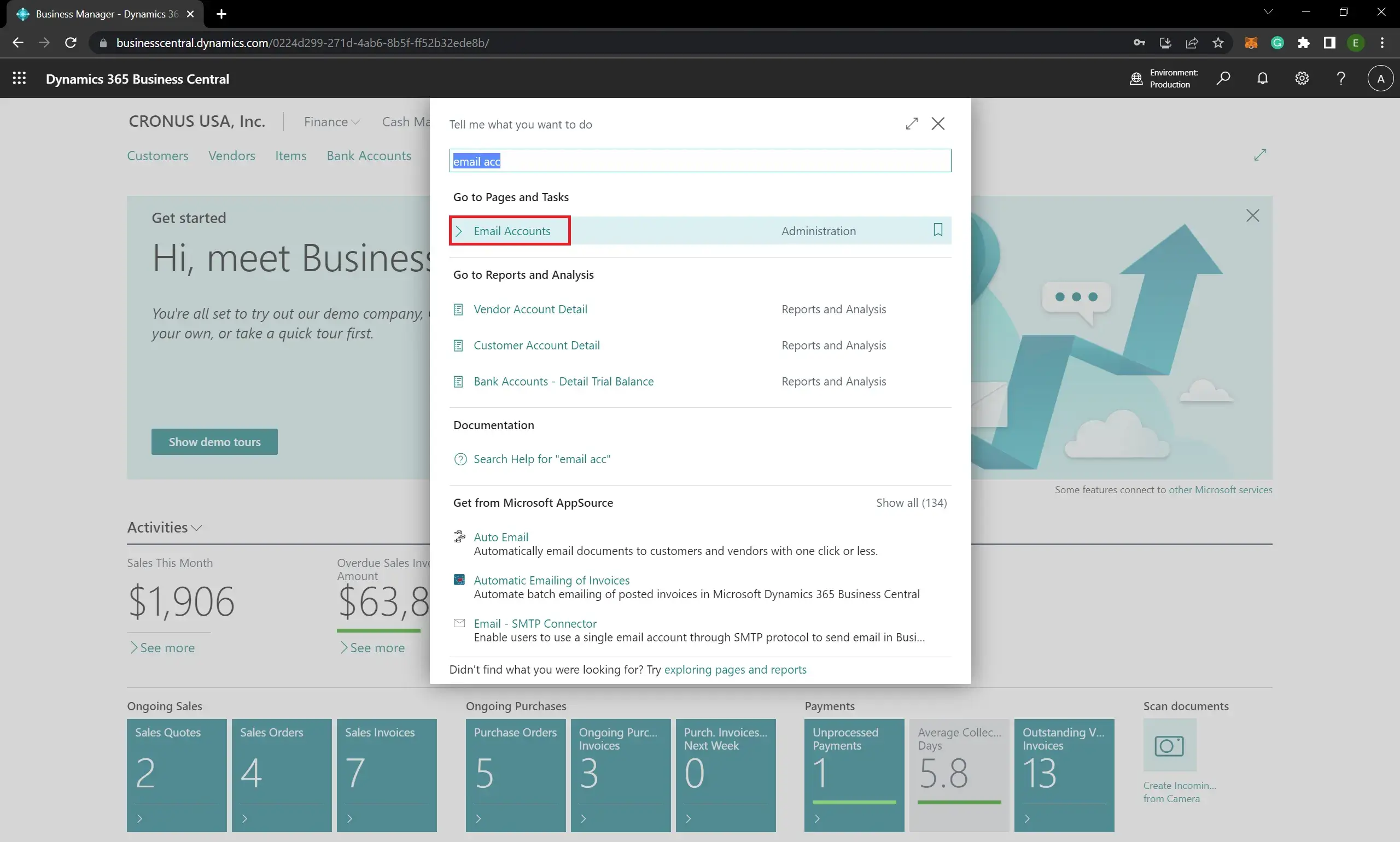Image resolution: width=1400 pixels, height=842 pixels.
Task: Click the other Microsoft services link
Action: pyautogui.click(x=1220, y=490)
